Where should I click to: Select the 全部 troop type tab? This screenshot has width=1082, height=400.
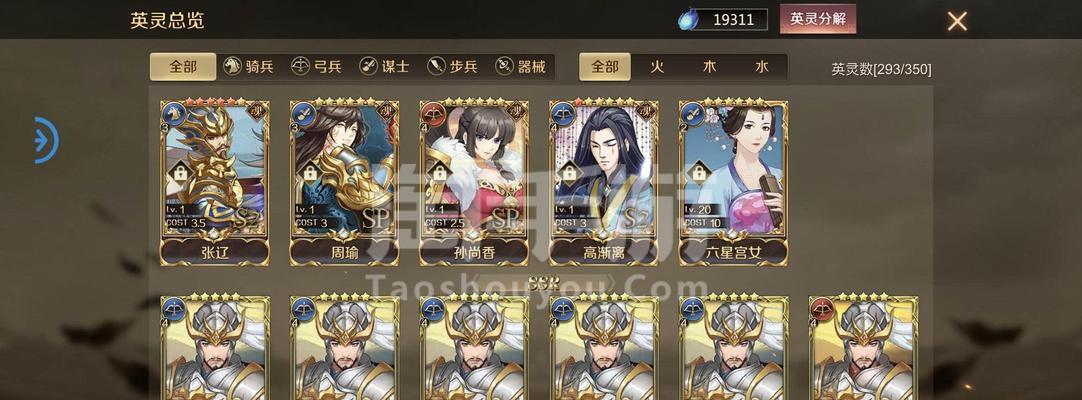point(183,67)
